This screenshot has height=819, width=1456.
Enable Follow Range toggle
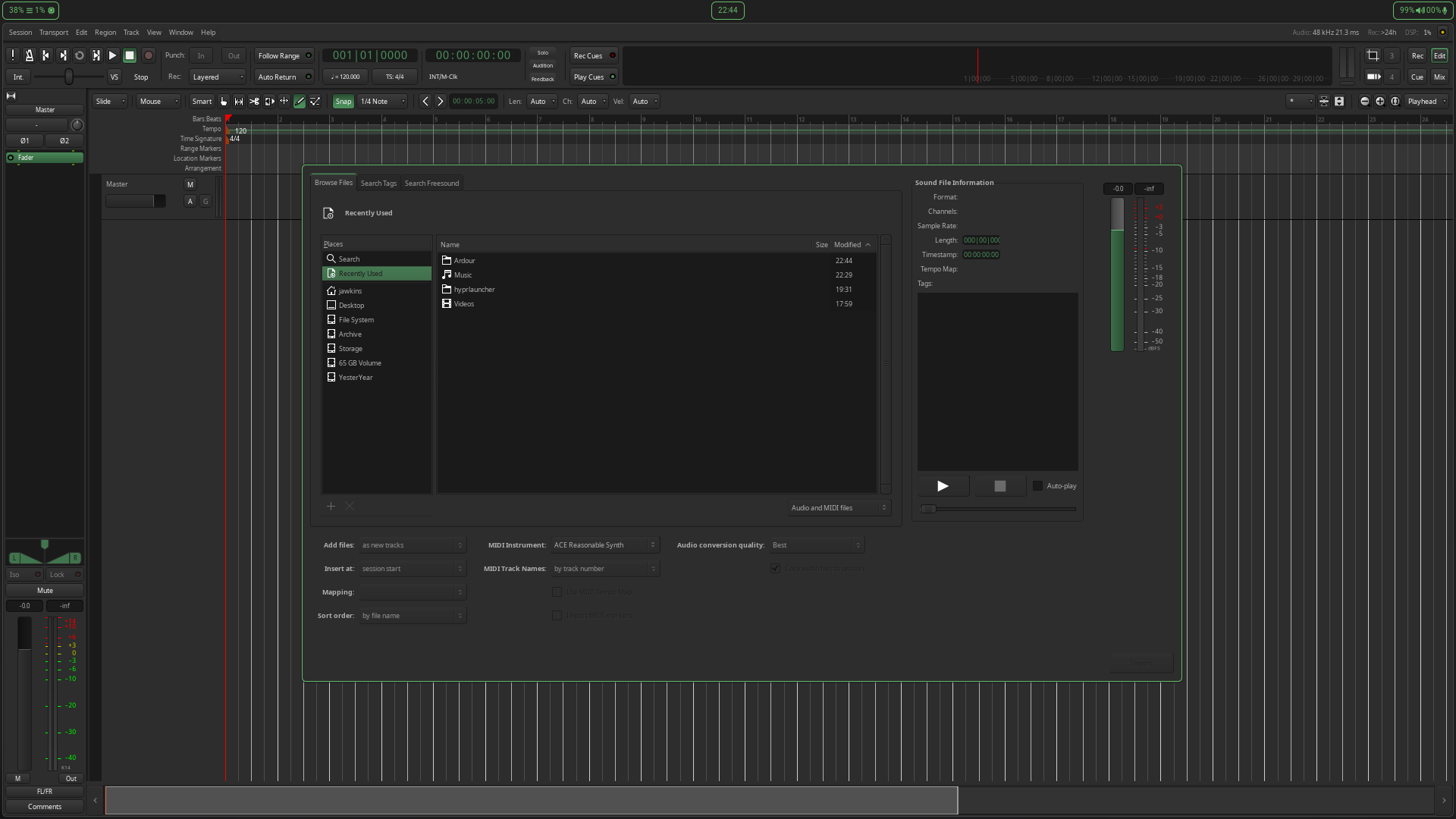[284, 56]
